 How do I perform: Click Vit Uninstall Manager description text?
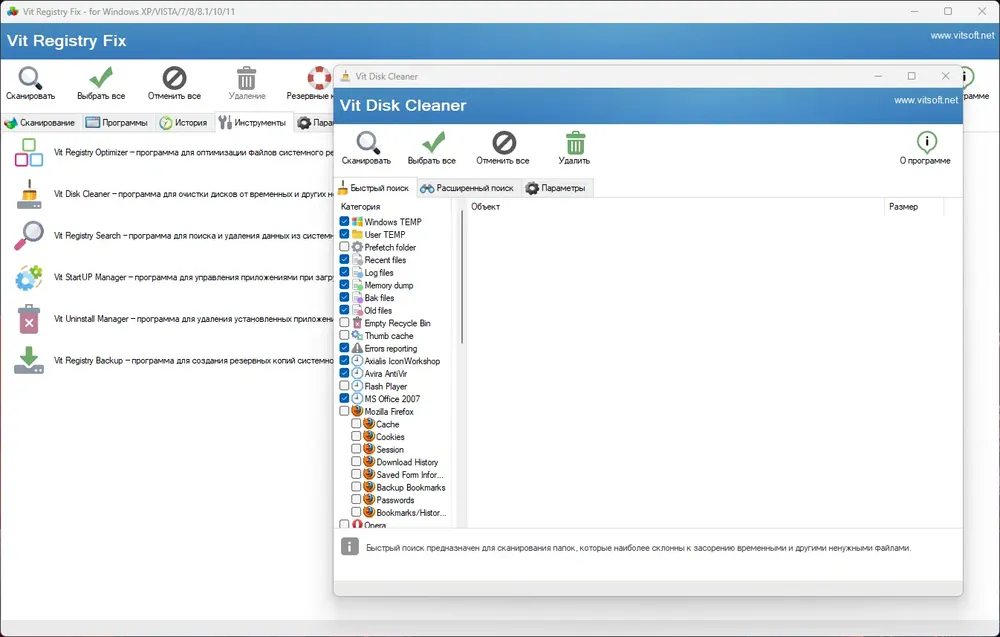coord(193,319)
